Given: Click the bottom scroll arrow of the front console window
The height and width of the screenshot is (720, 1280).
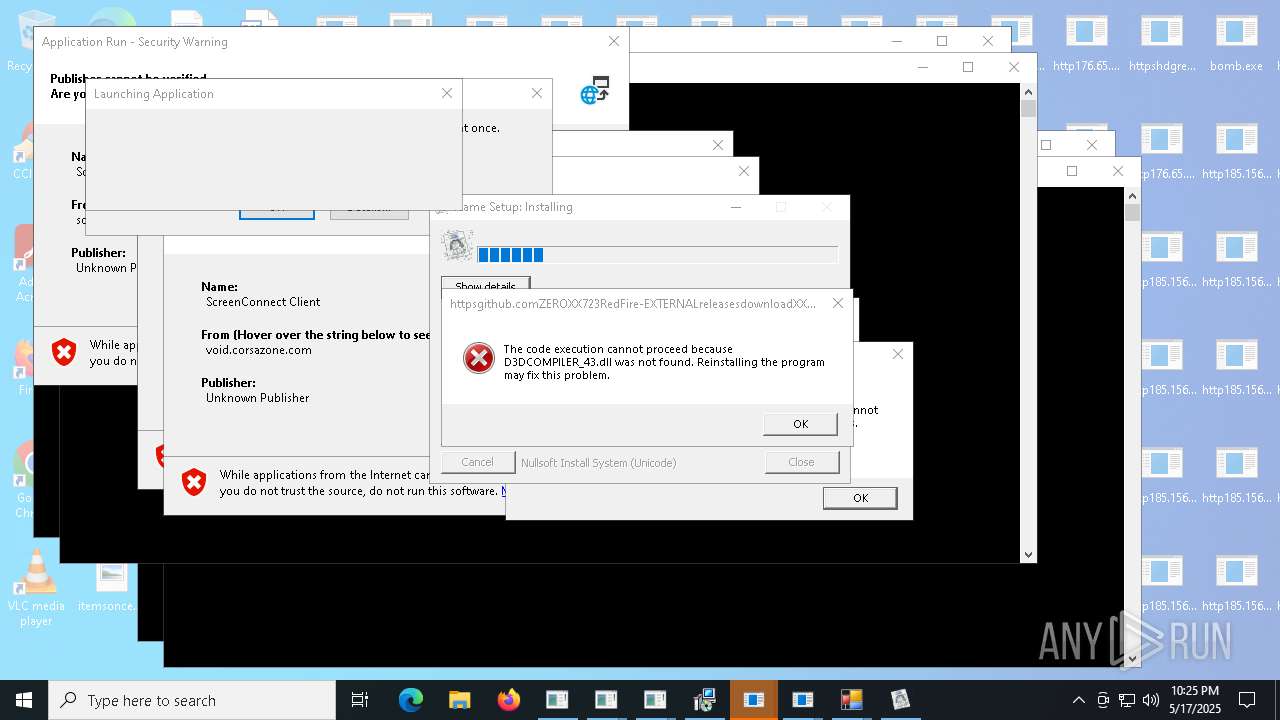Looking at the screenshot, I should pos(1028,554).
